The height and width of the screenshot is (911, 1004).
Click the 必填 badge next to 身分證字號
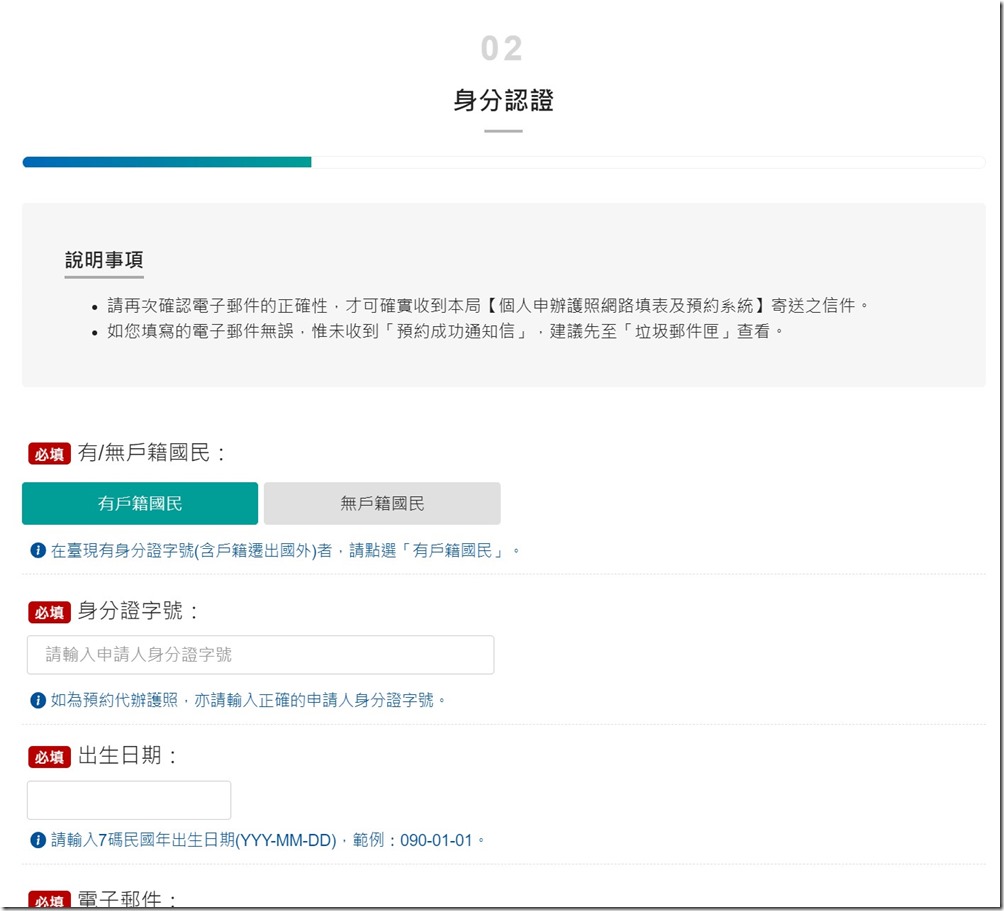point(49,612)
